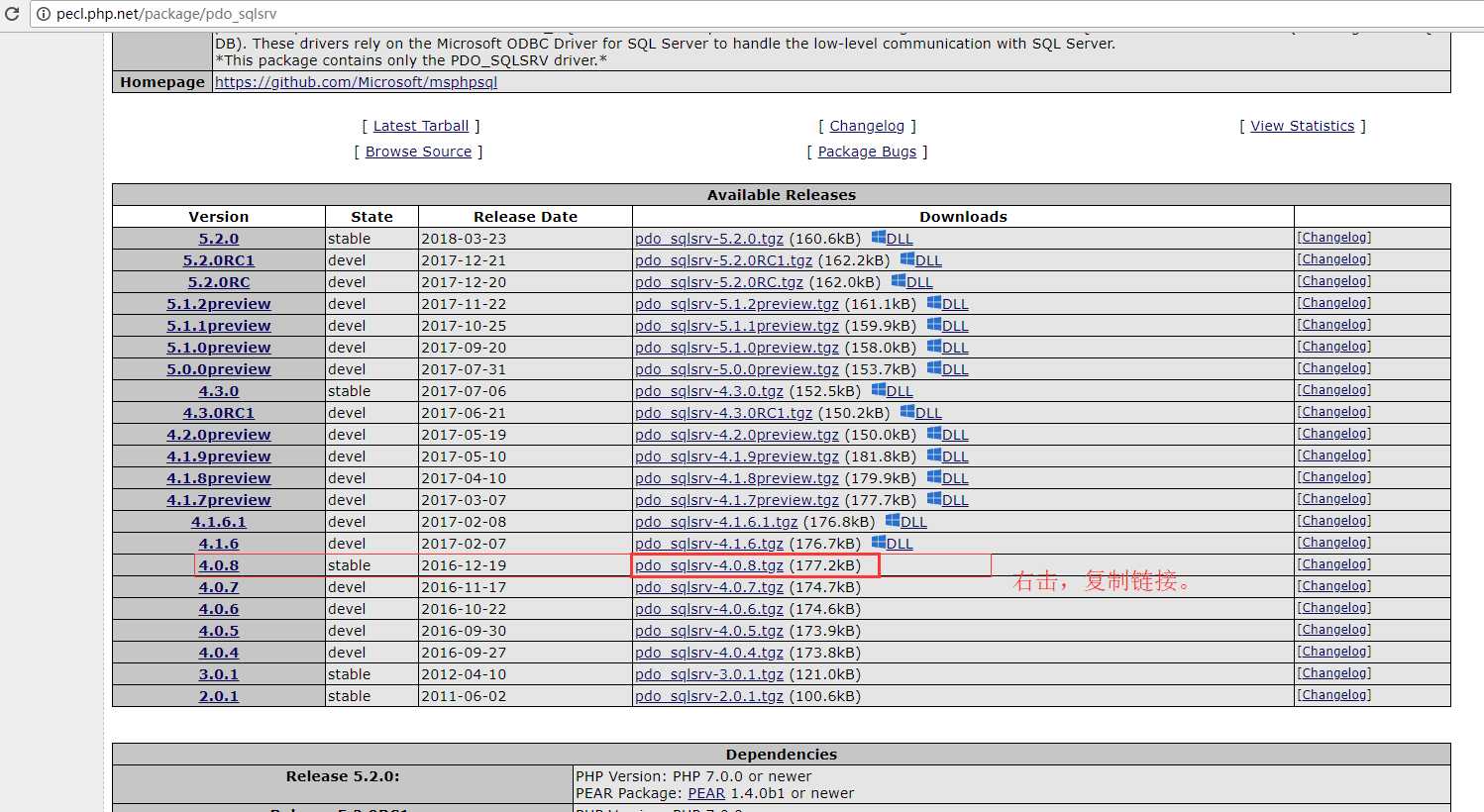Image resolution: width=1484 pixels, height=812 pixels.
Task: Download pdo_sqlsrv-4.0.5.tgz
Action: [709, 631]
